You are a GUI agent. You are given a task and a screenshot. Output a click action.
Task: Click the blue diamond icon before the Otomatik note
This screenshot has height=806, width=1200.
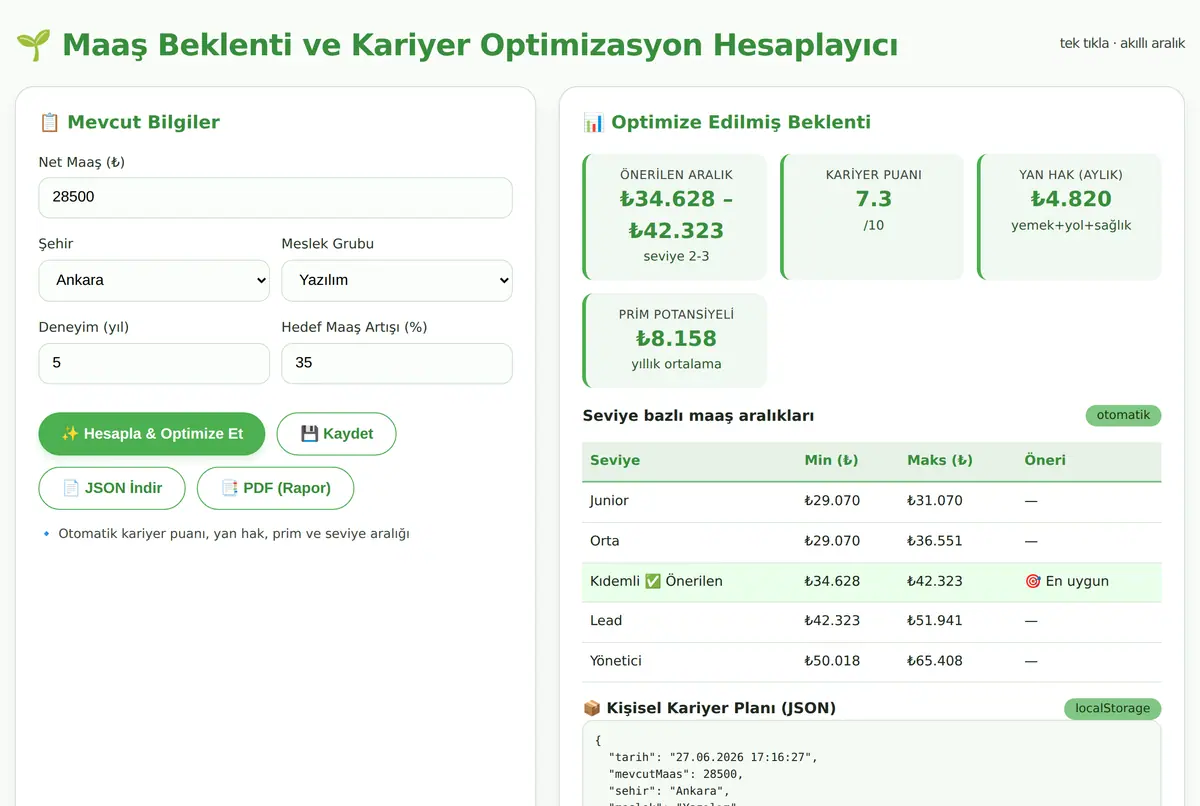[46, 534]
